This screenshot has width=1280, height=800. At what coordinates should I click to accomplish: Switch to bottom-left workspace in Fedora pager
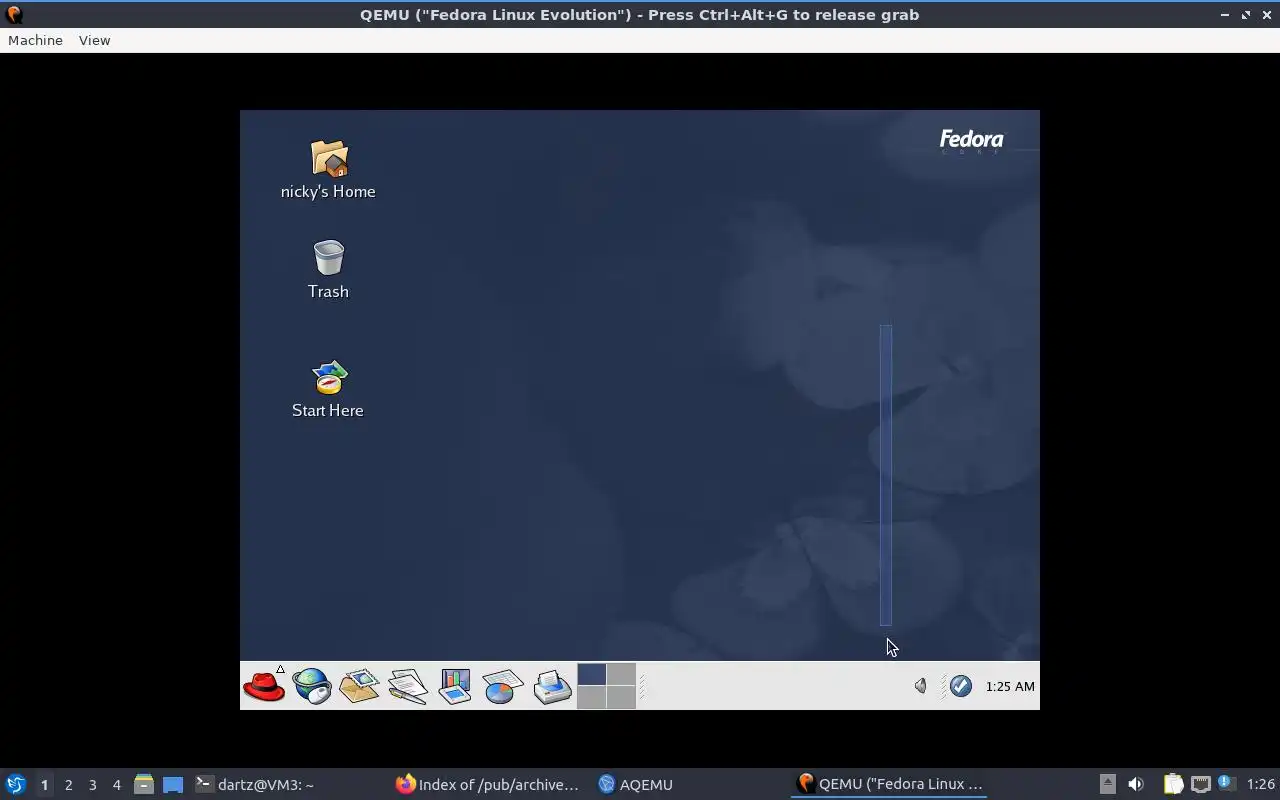click(x=592, y=697)
